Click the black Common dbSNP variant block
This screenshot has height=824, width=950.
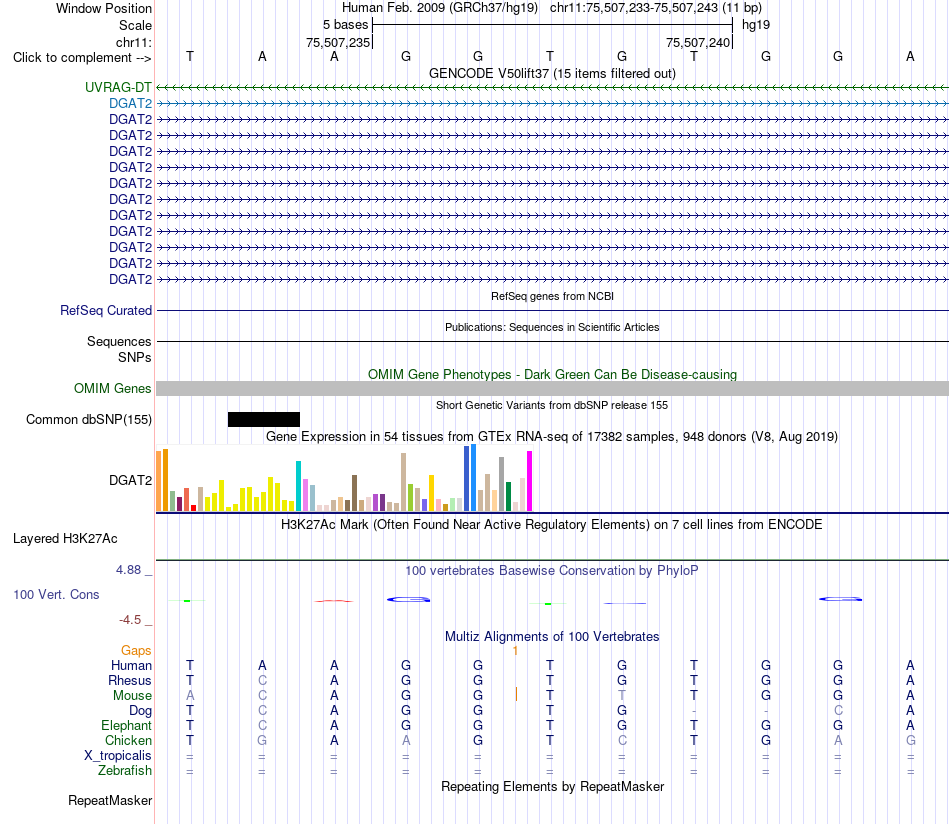[x=264, y=419]
